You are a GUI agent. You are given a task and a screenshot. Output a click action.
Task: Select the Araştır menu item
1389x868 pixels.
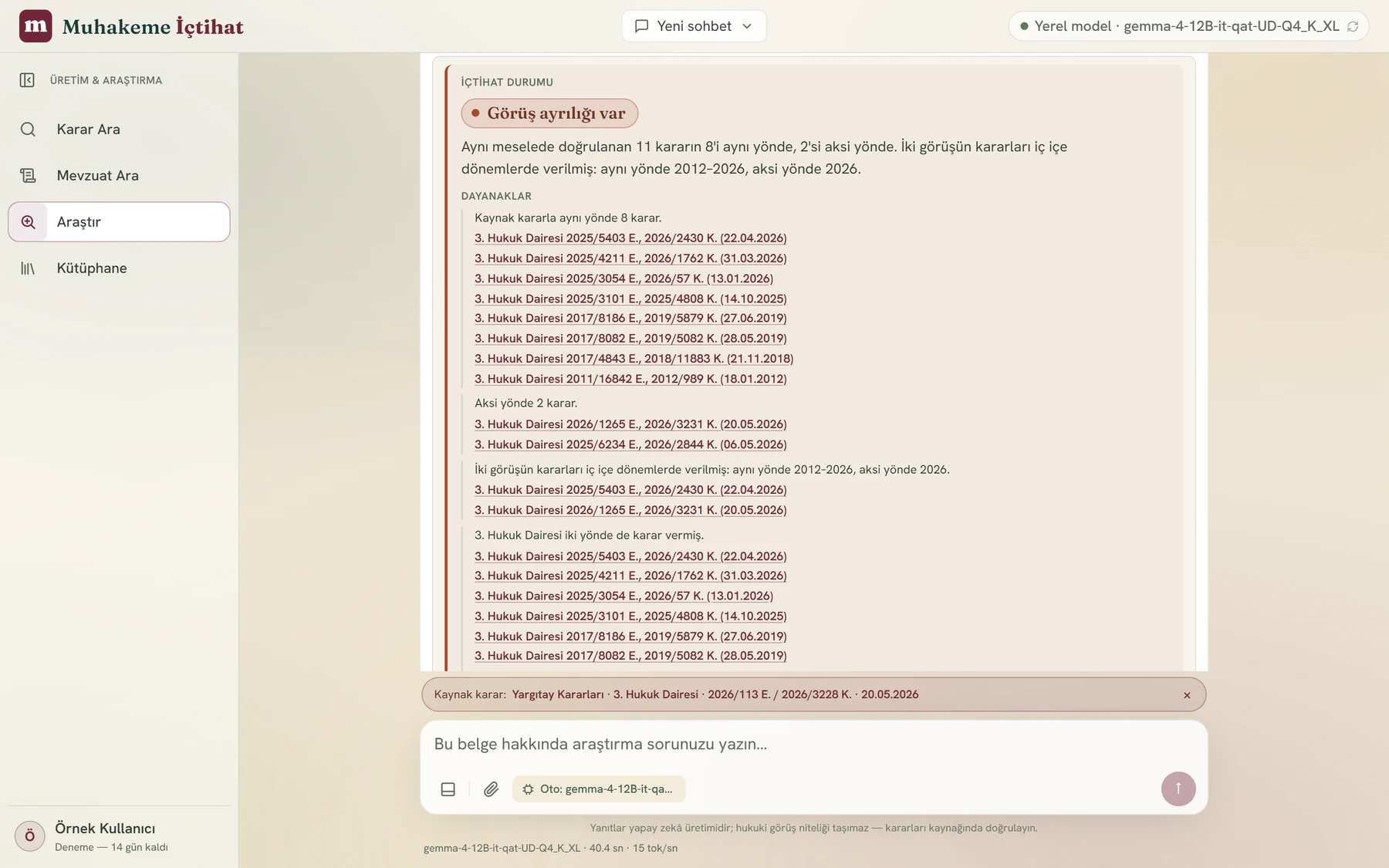point(119,221)
